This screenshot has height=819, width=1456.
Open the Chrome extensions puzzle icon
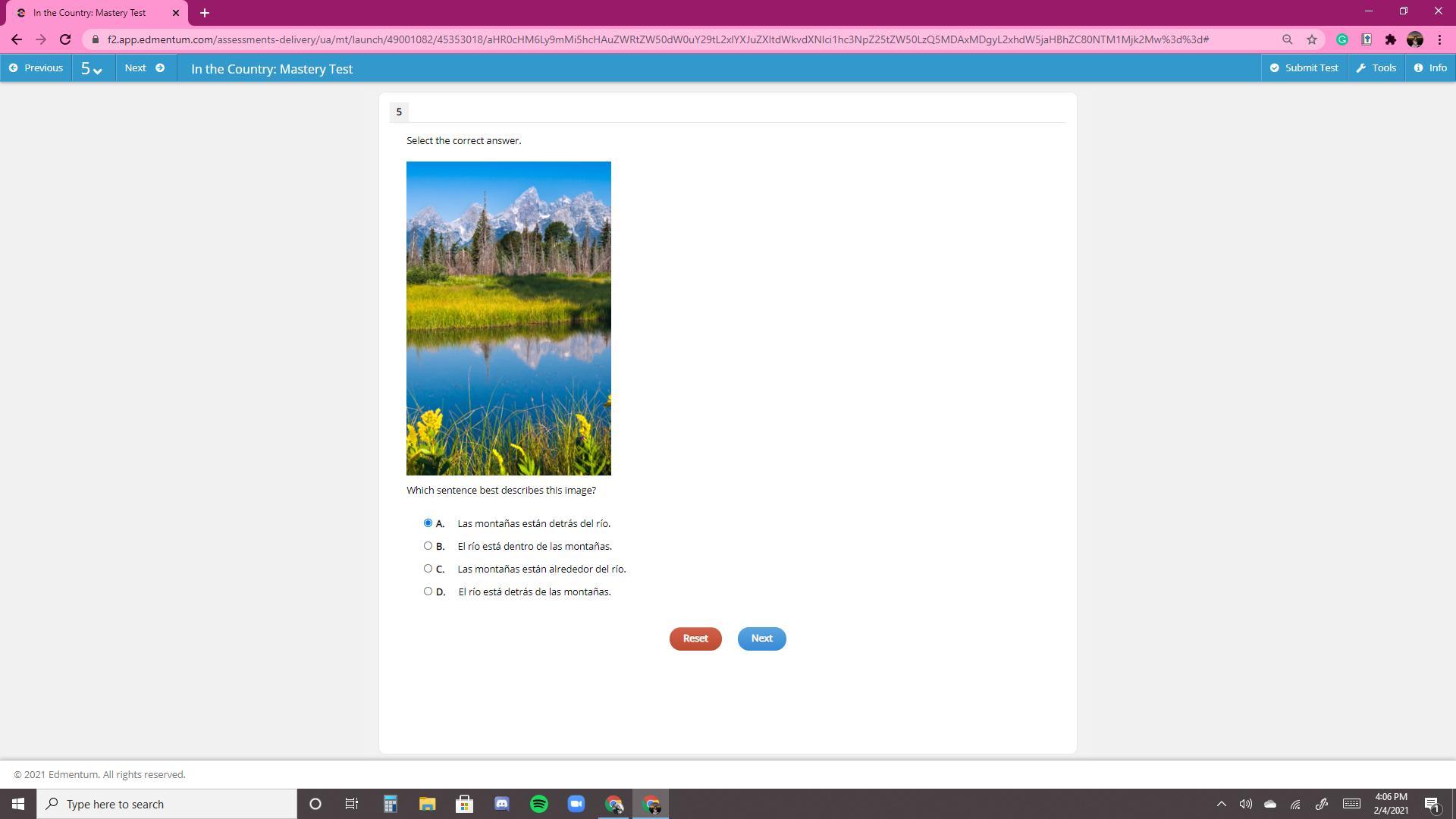[x=1390, y=39]
